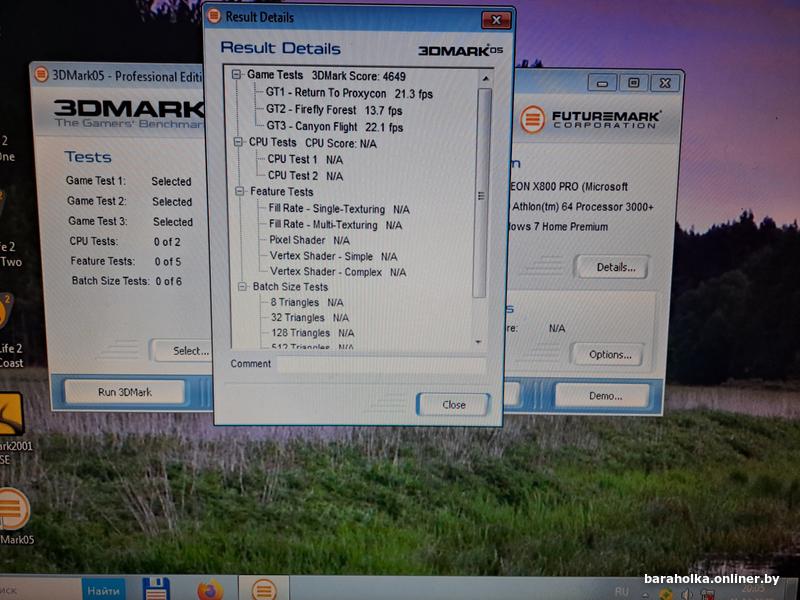The width and height of the screenshot is (800, 600).
Task: Focus the Comment input field
Action: 381,365
